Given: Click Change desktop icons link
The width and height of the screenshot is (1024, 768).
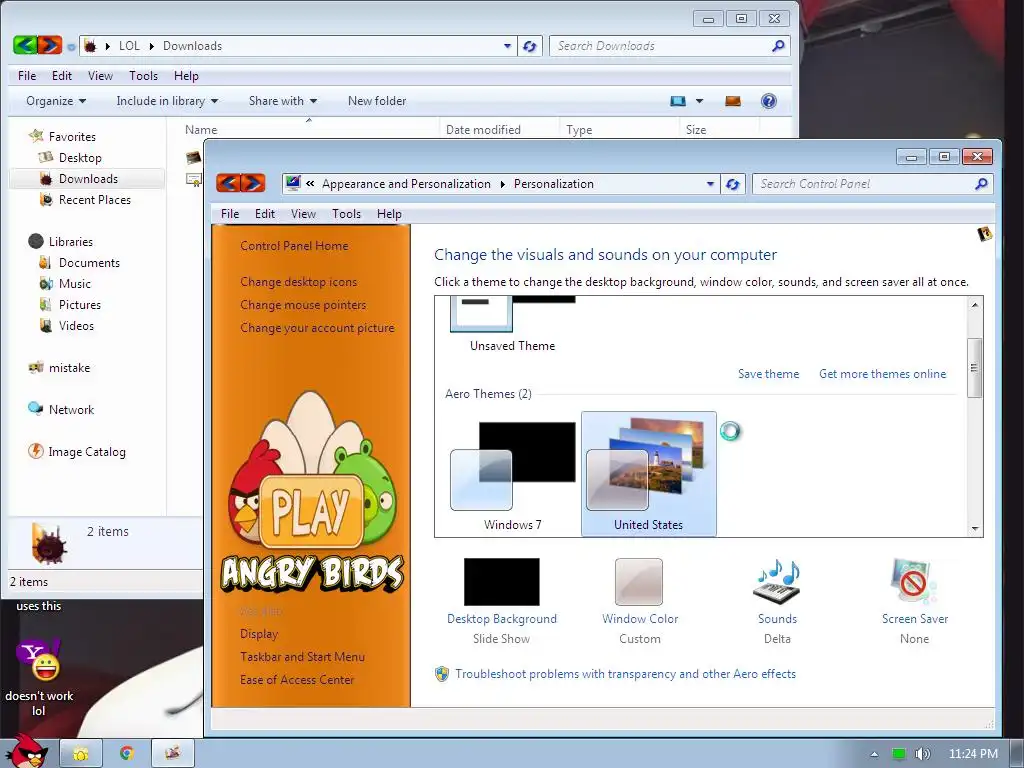Looking at the screenshot, I should click(x=298, y=282).
